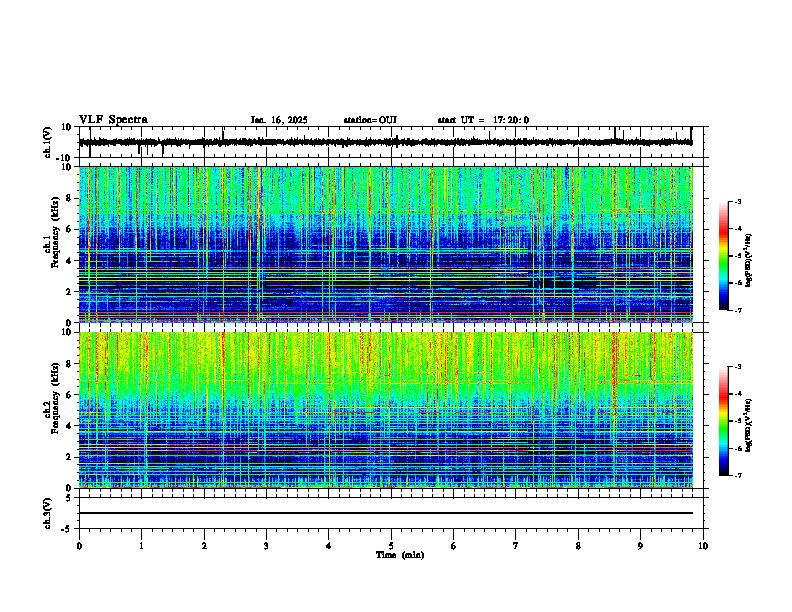The image size is (792, 612).
Task: Click the "6" tick on the Time axis
Action: coord(454,546)
